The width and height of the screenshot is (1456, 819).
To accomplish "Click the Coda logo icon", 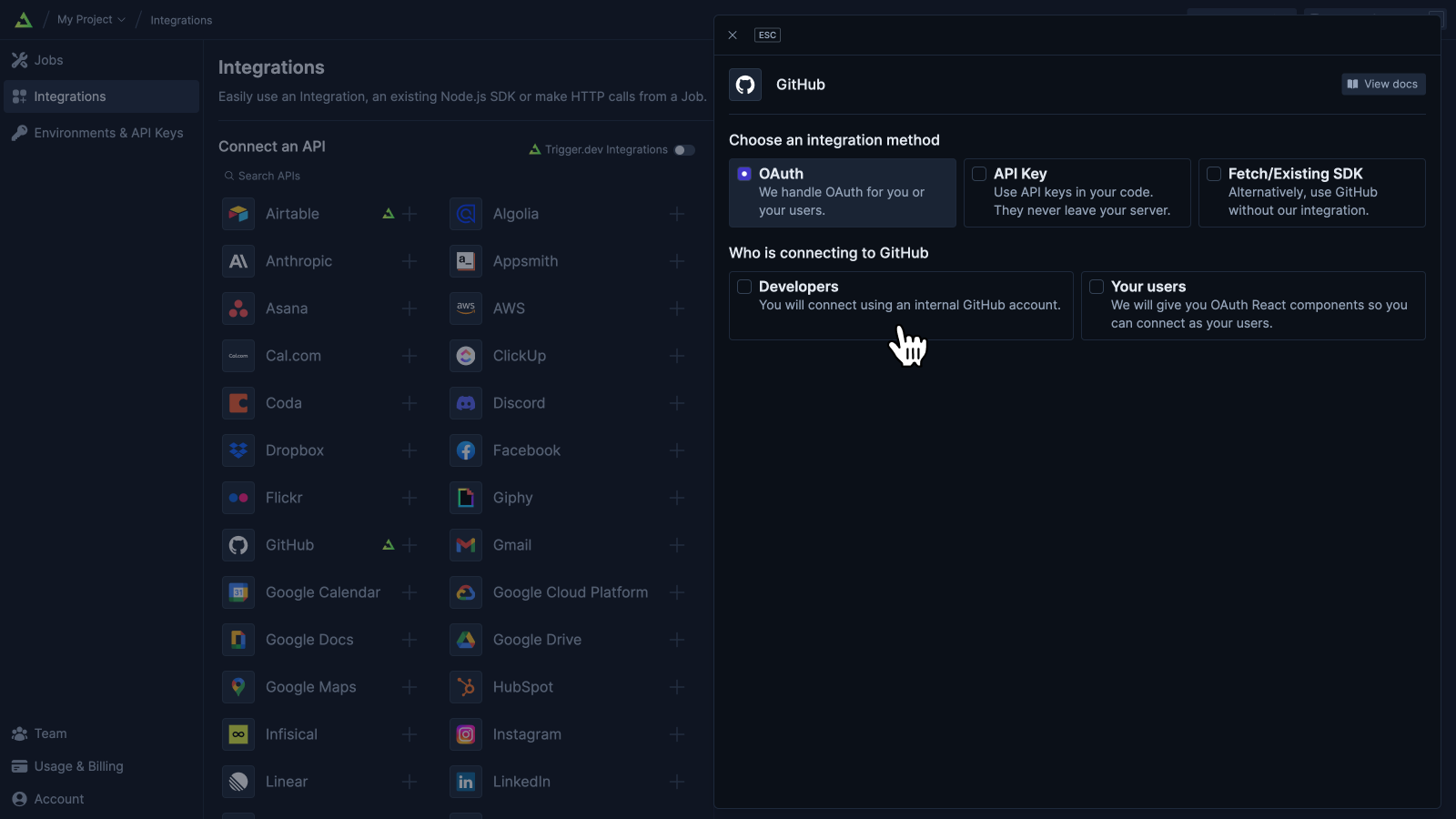I will point(238,403).
